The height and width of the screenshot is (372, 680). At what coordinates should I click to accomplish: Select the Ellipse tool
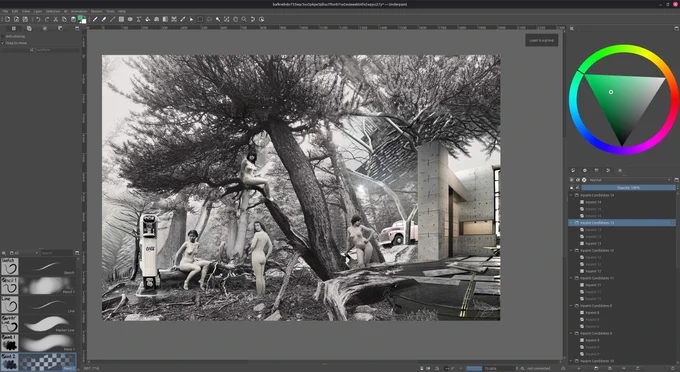(130, 20)
